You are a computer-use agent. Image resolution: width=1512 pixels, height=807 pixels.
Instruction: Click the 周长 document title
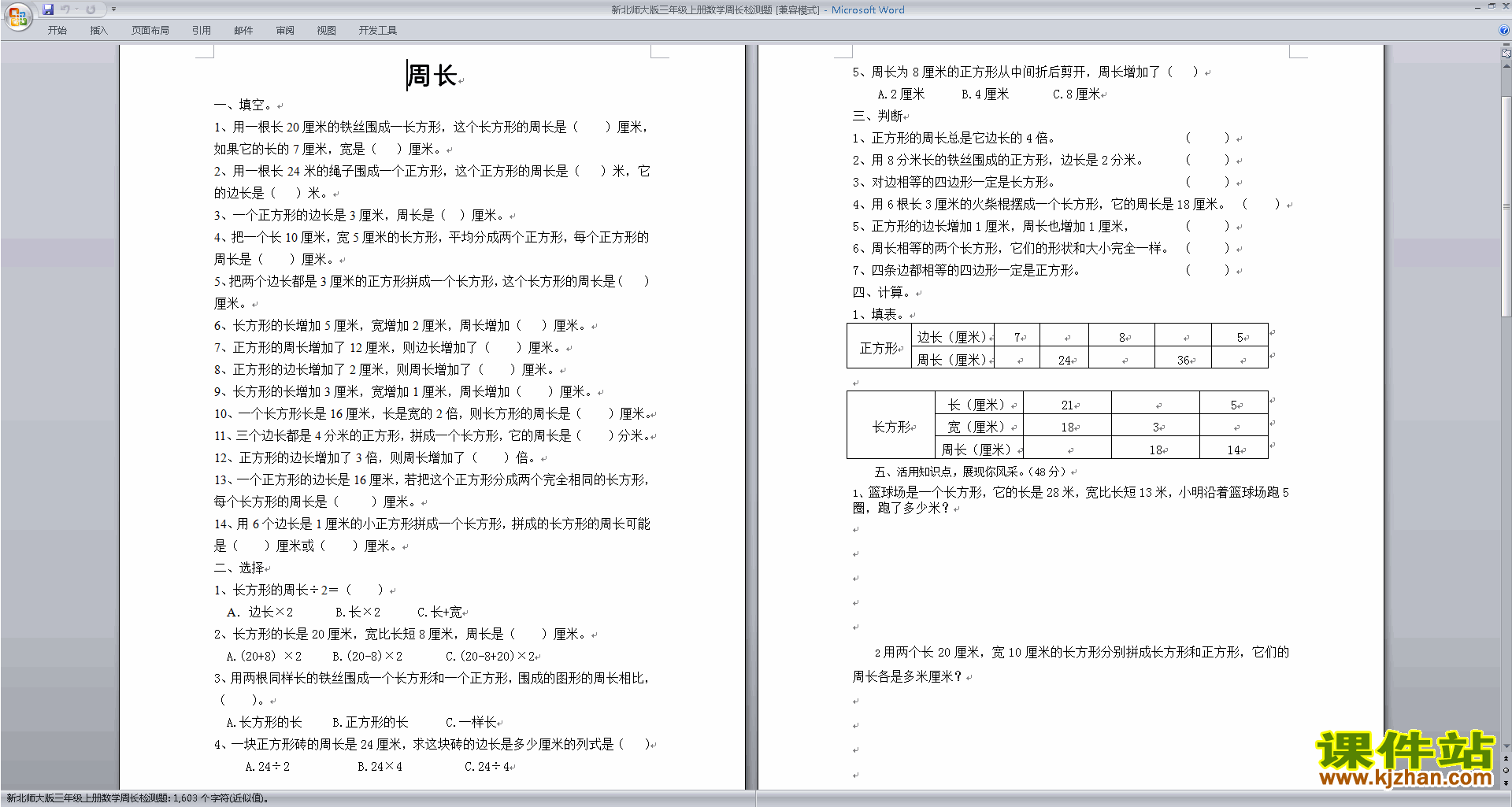(432, 76)
